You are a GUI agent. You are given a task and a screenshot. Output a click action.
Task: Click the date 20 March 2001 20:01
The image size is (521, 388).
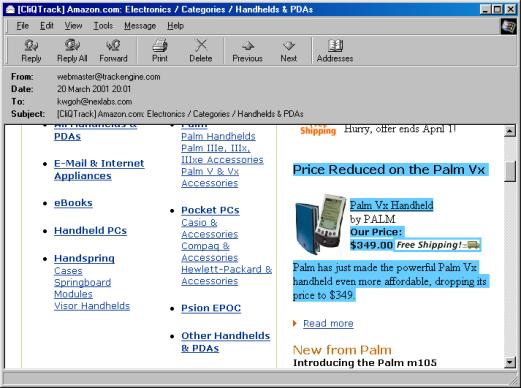click(94, 89)
